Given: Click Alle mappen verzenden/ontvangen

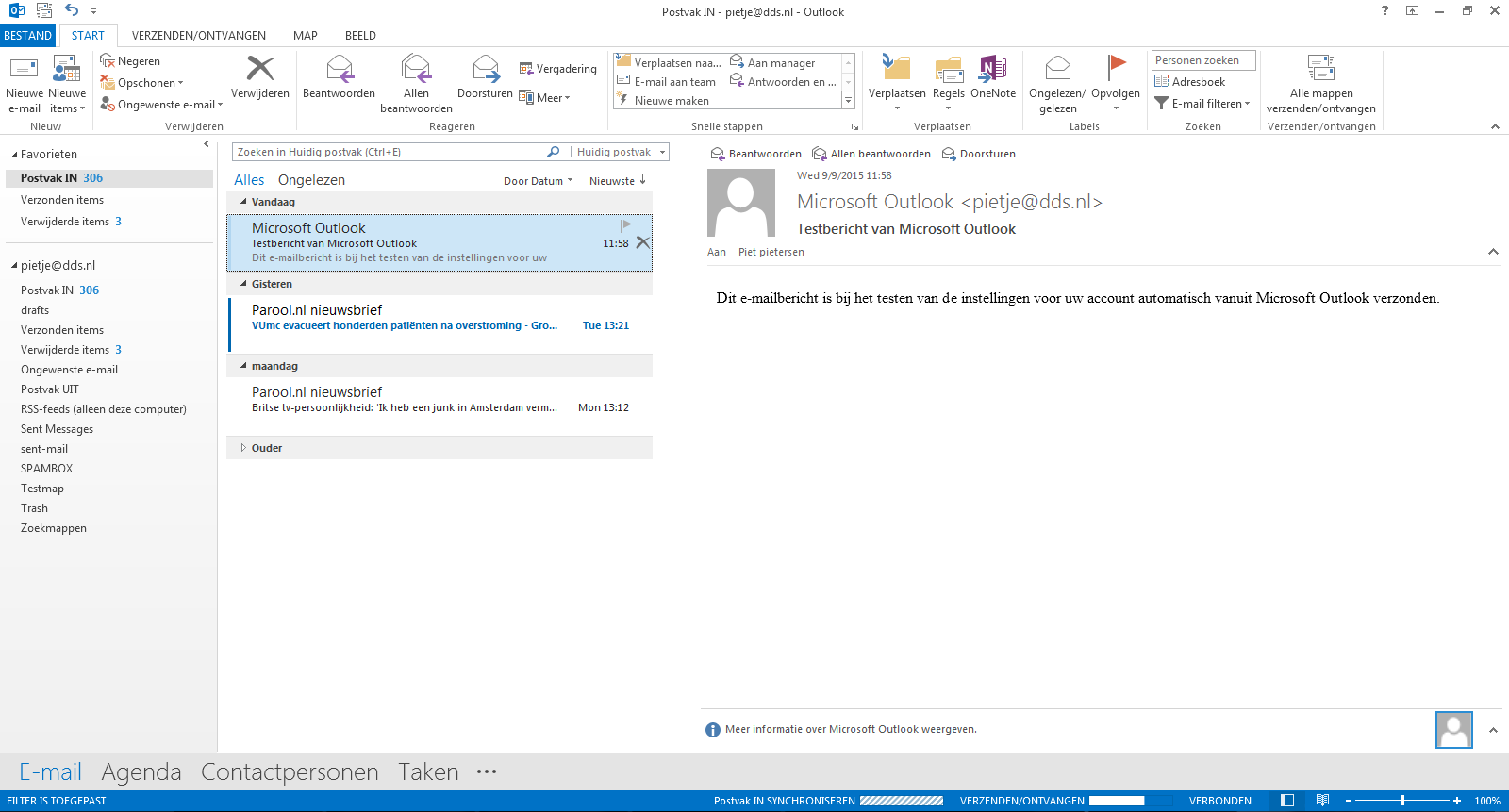Looking at the screenshot, I should coord(1321,85).
